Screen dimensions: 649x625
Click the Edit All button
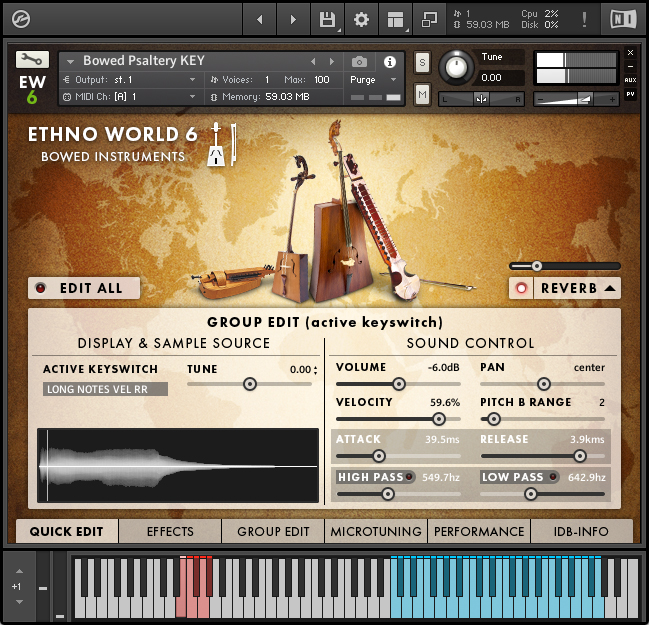84,288
